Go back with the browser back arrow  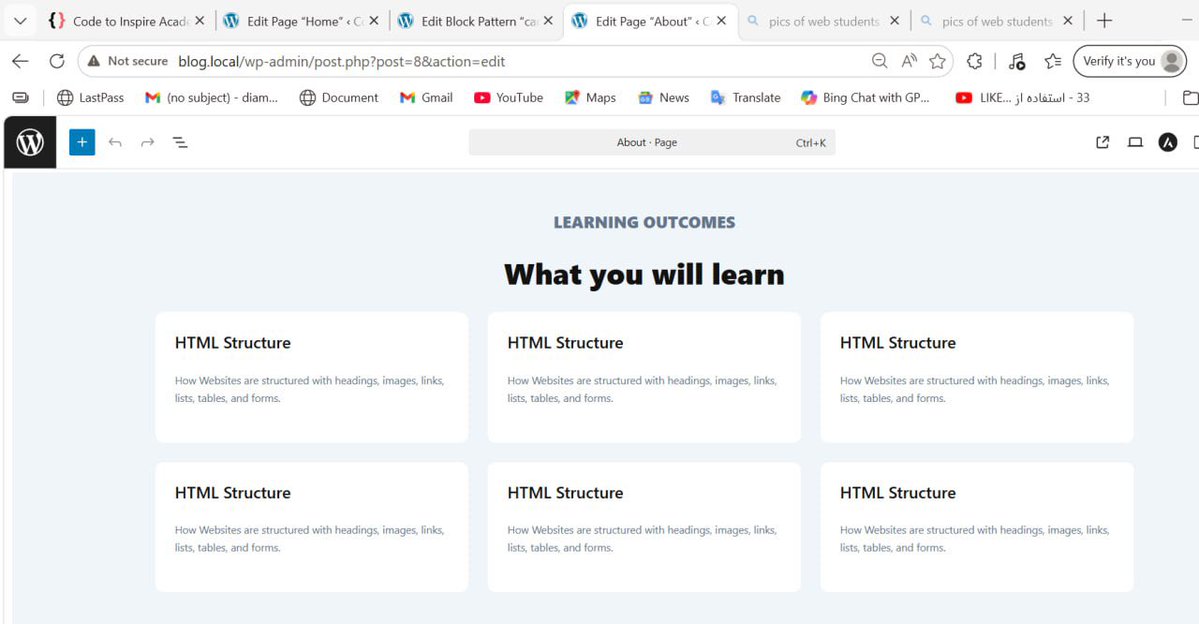pyautogui.click(x=21, y=61)
